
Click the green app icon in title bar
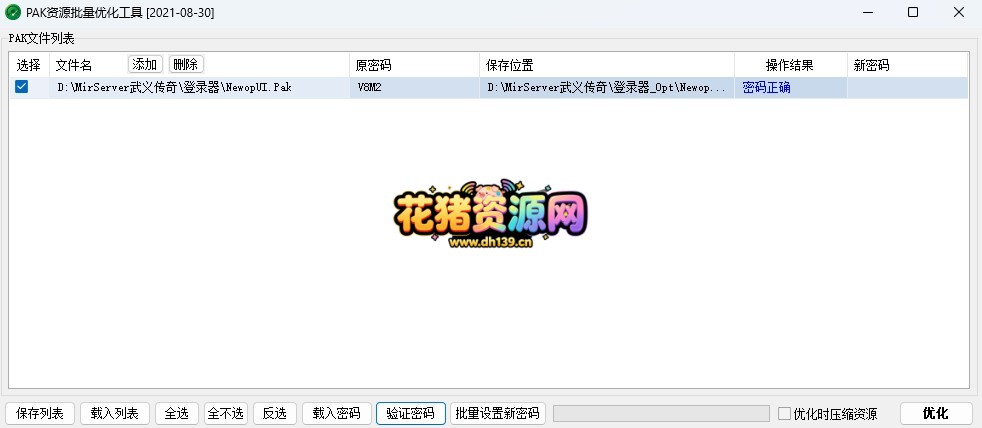(13, 13)
